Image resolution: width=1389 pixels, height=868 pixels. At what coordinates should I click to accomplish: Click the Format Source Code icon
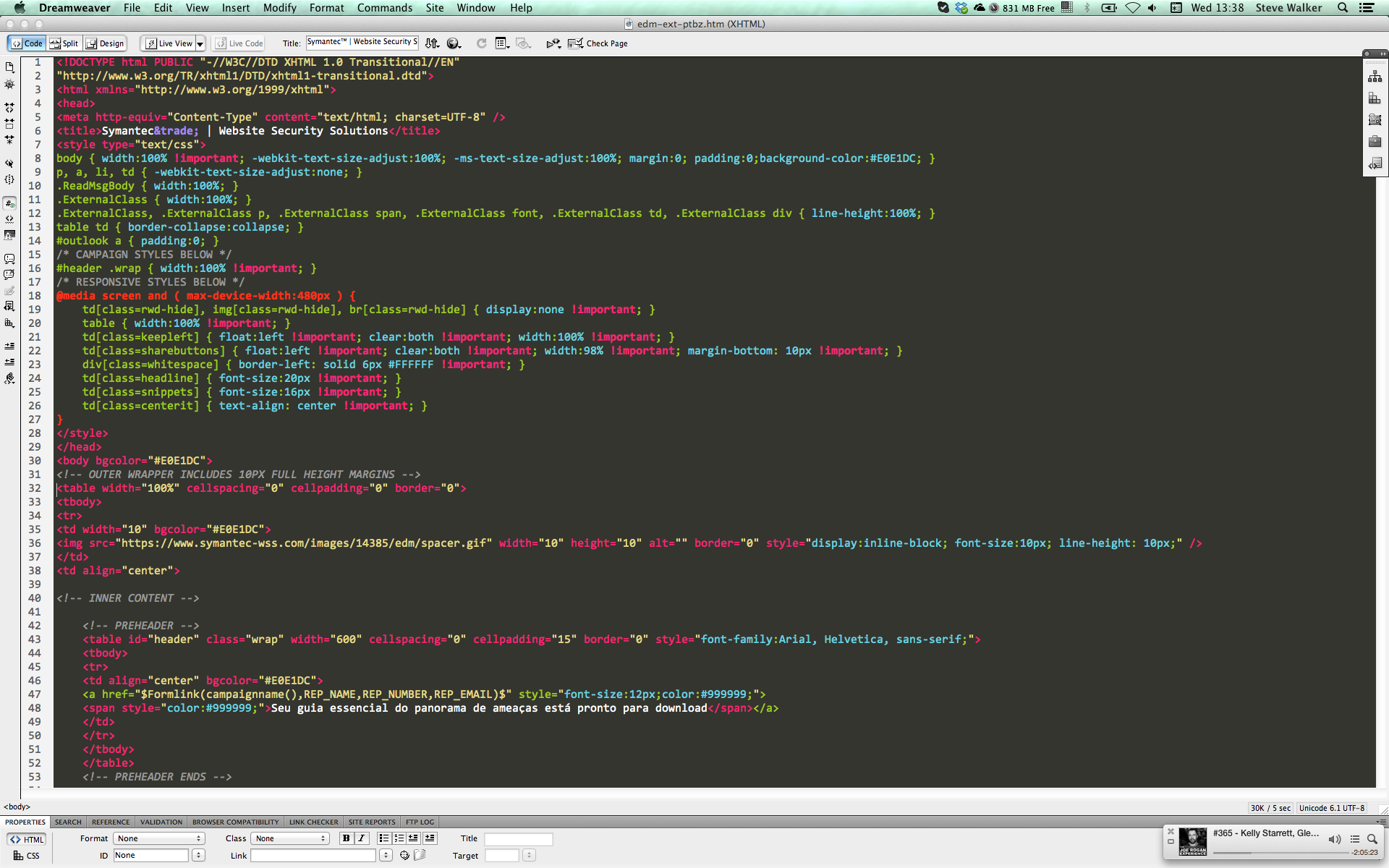click(9, 378)
